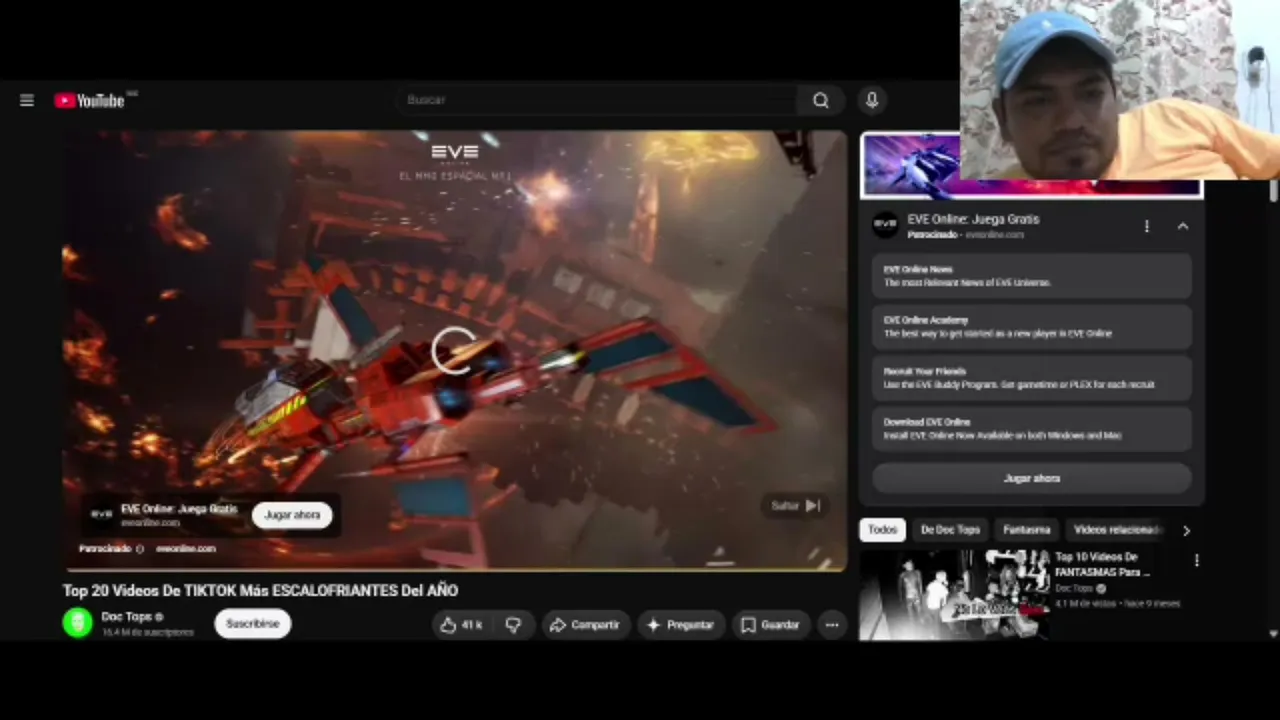Open the Recruit Your Friends sitelink

coord(1032,378)
